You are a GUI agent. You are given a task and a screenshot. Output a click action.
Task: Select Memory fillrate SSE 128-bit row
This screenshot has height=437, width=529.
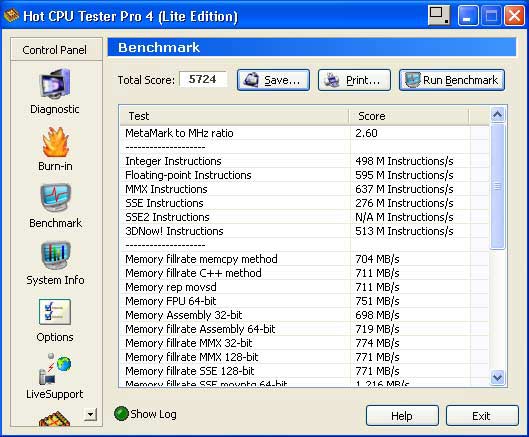click(x=304, y=371)
